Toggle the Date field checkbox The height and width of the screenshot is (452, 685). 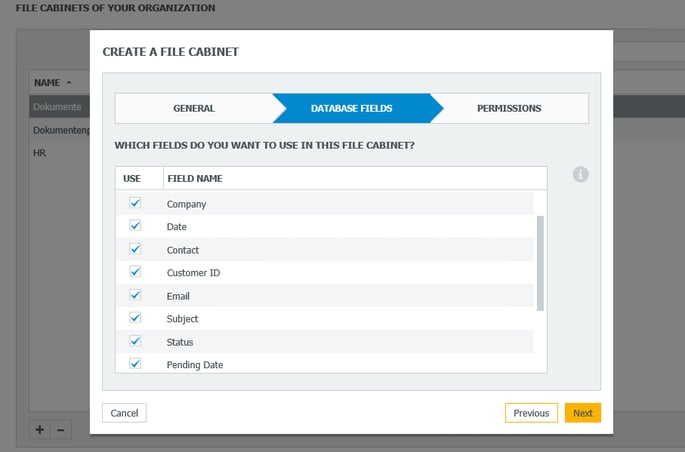(x=135, y=226)
